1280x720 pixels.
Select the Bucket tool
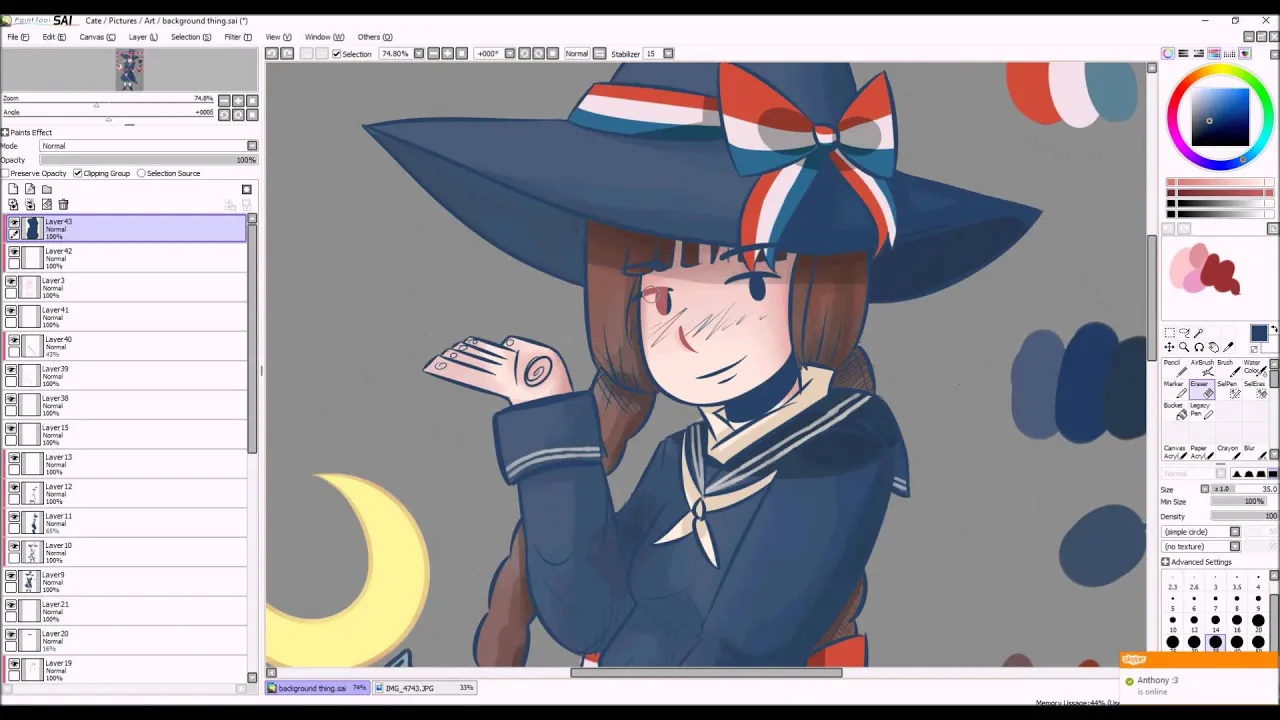[x=1174, y=410]
